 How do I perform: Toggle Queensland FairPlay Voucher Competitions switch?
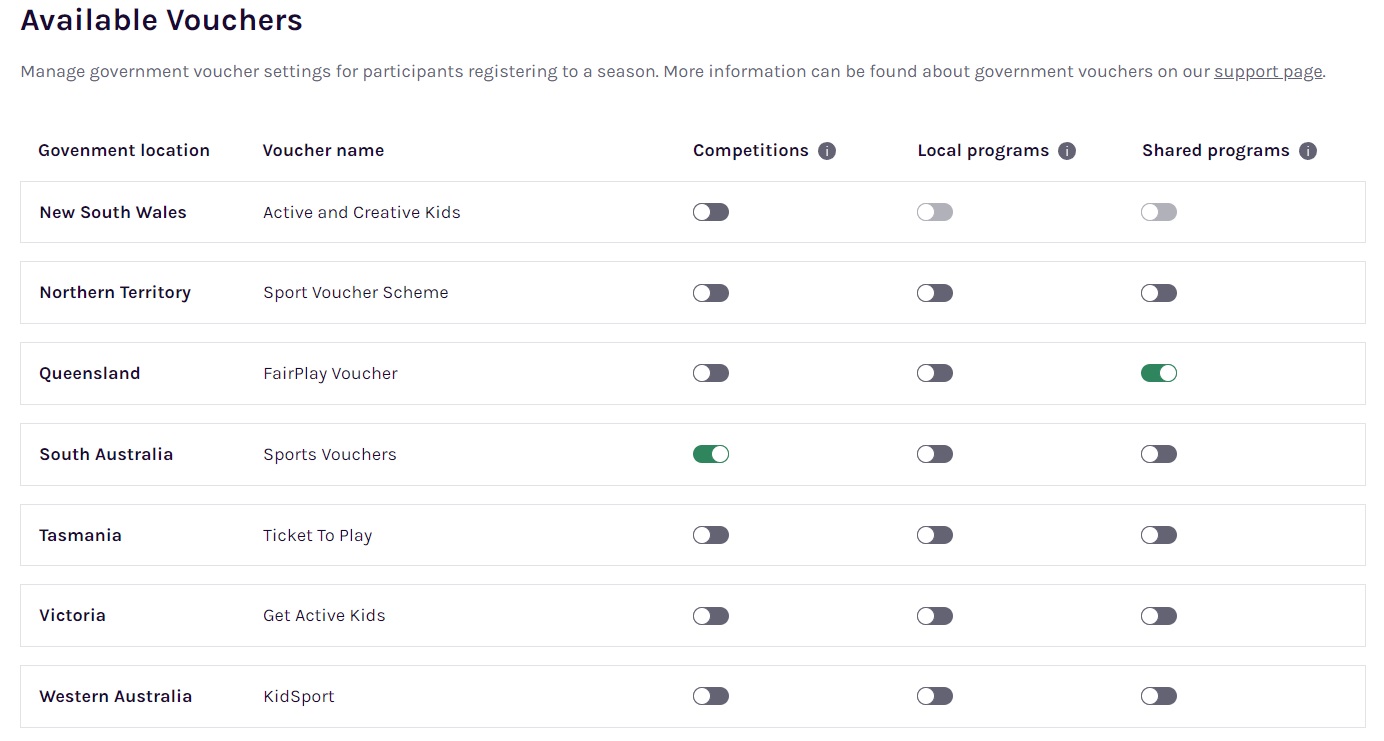[711, 373]
